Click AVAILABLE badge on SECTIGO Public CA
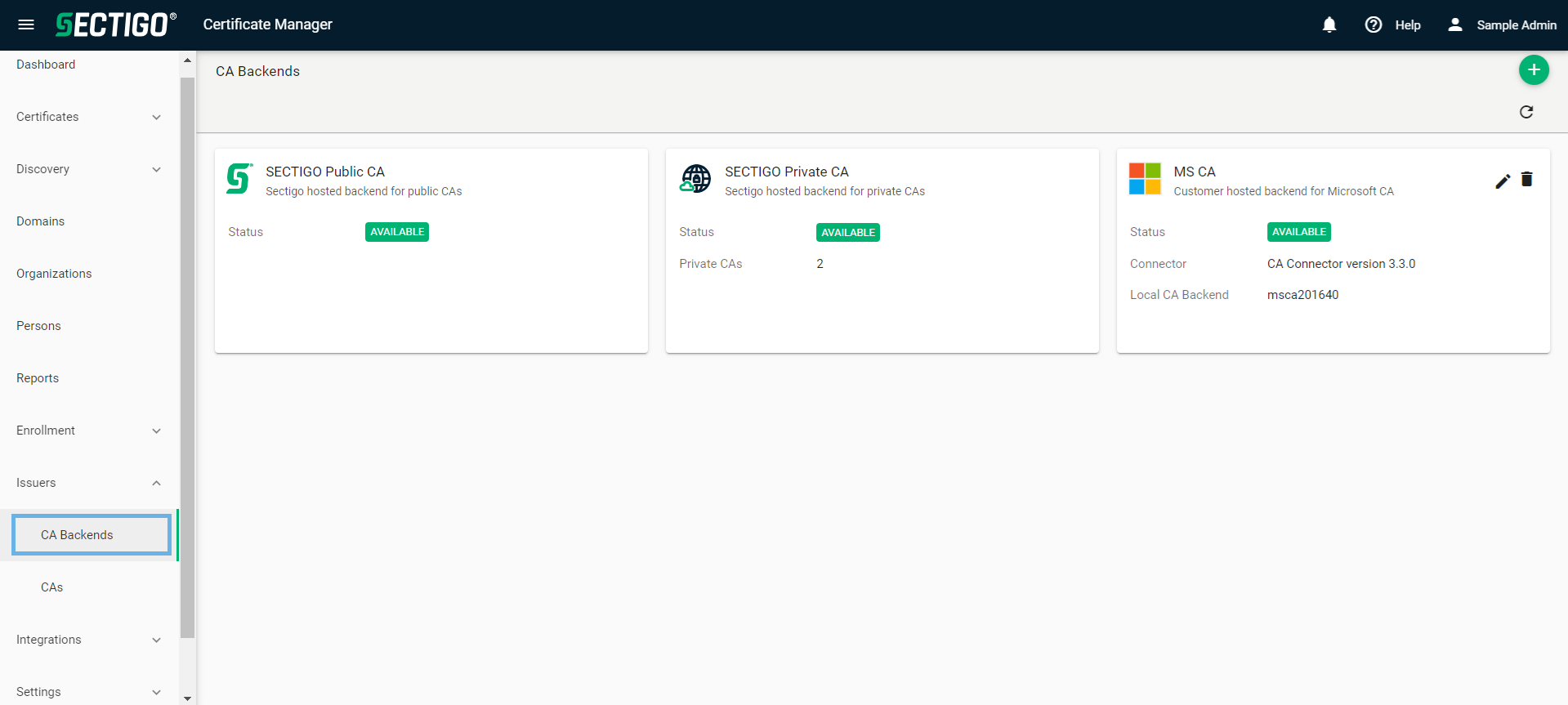 pyautogui.click(x=397, y=232)
